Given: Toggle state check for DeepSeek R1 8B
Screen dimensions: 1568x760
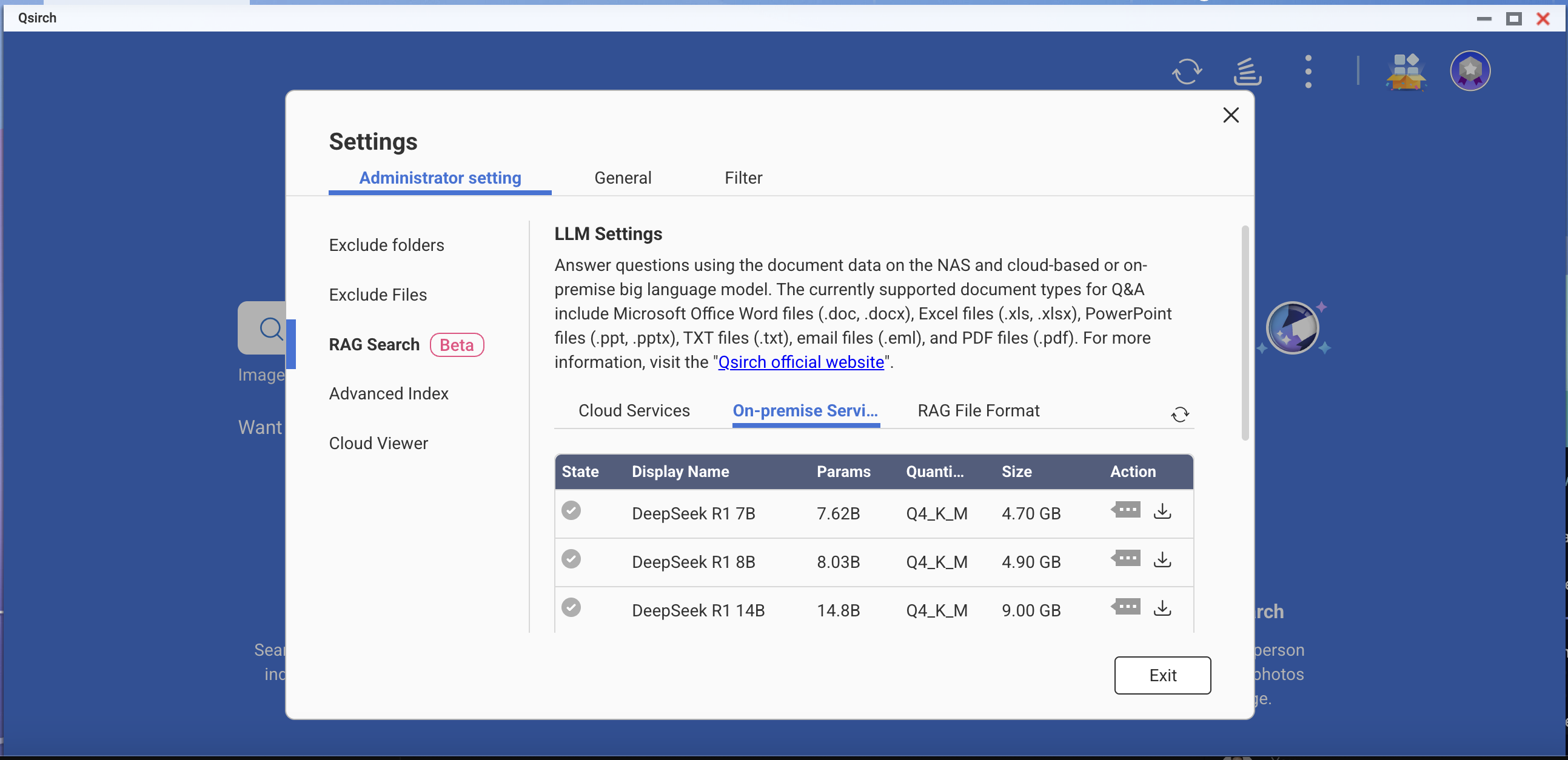Looking at the screenshot, I should tap(571, 559).
